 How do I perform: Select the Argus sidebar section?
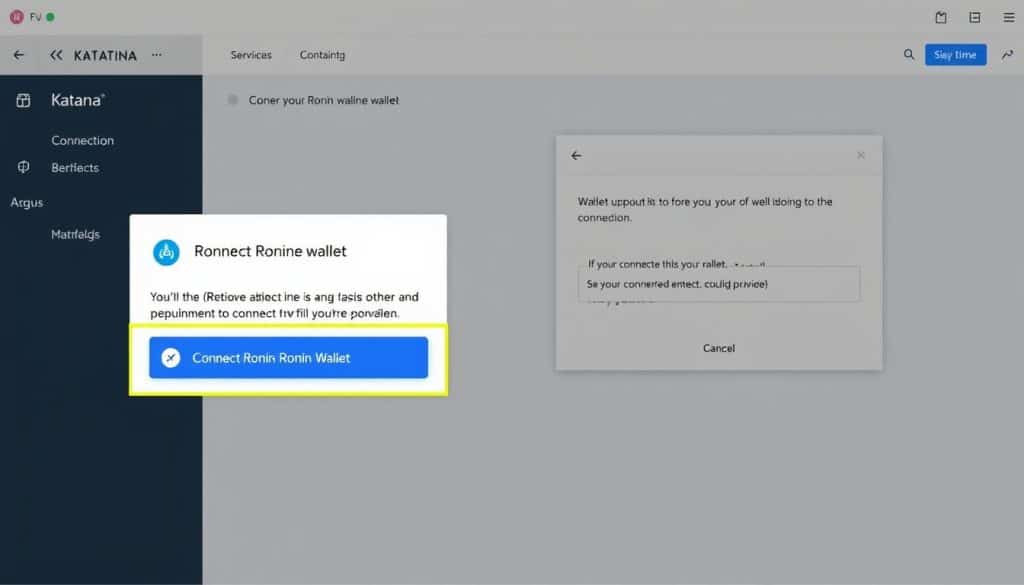point(27,202)
